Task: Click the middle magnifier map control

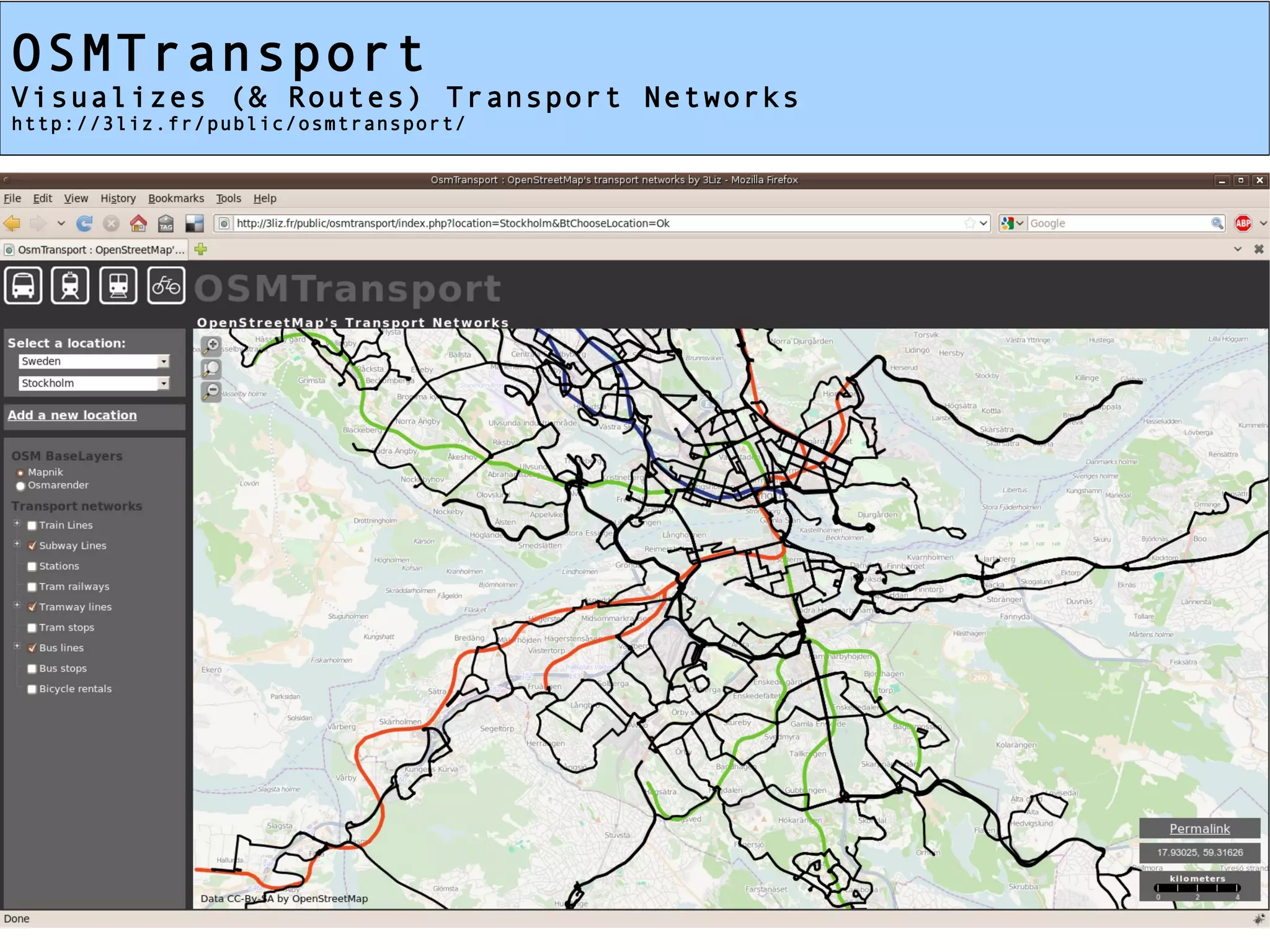Action: point(212,369)
